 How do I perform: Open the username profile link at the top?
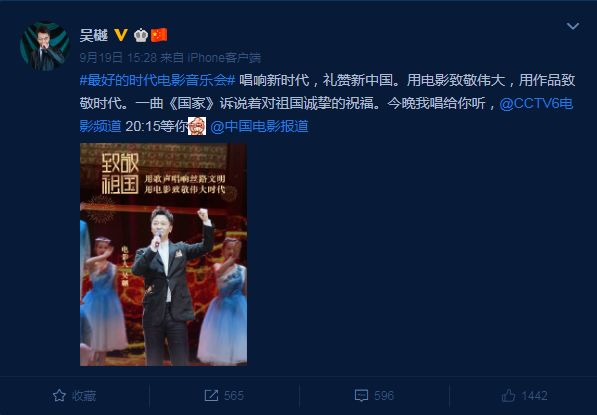pyautogui.click(x=94, y=35)
